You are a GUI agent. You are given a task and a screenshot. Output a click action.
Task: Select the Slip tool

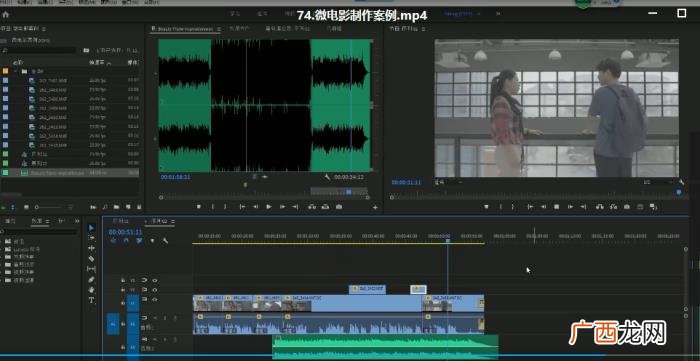[x=91, y=269]
